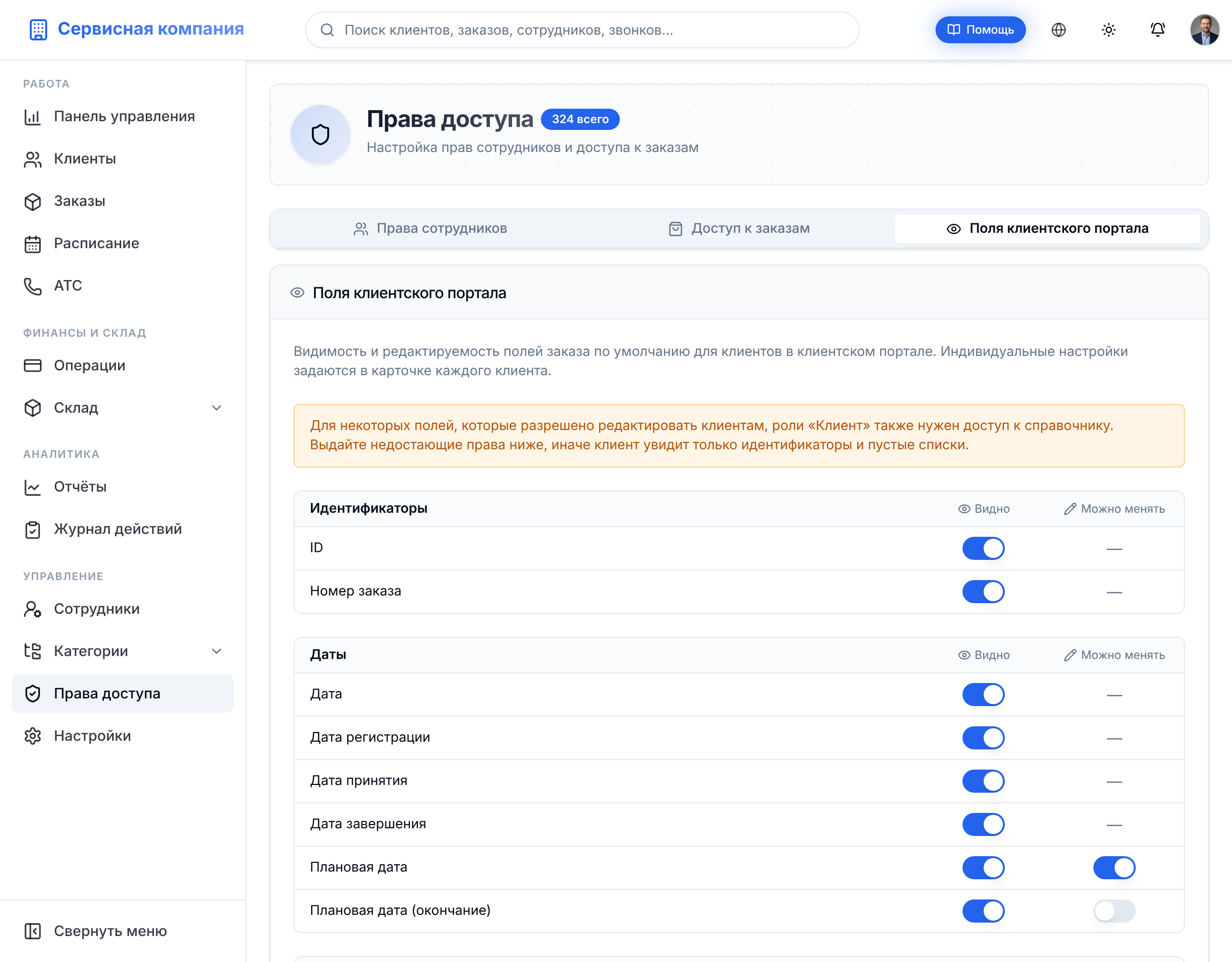Open Операции card icon
The height and width of the screenshot is (962, 1232).
33,366
